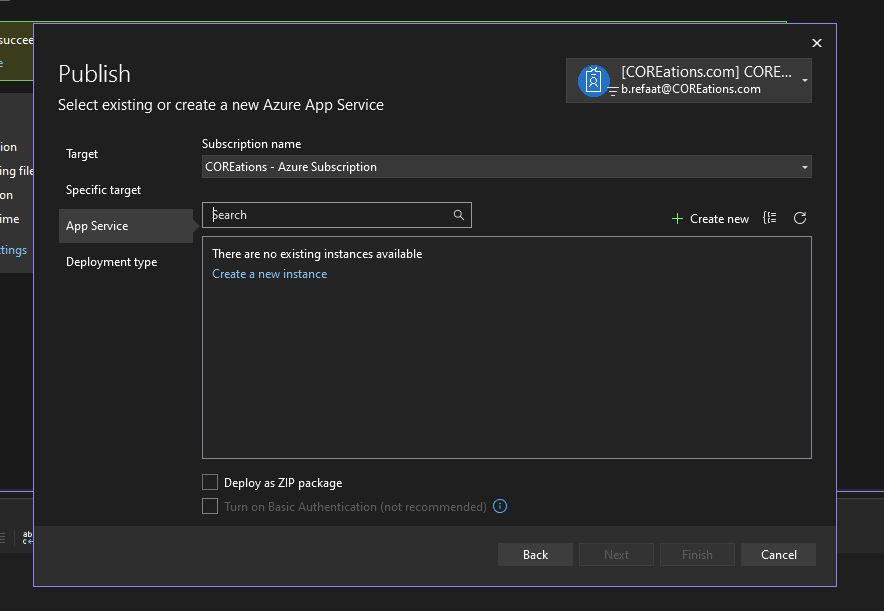The height and width of the screenshot is (611, 884).
Task: Open the COREations account selector dropdown
Action: [688, 81]
